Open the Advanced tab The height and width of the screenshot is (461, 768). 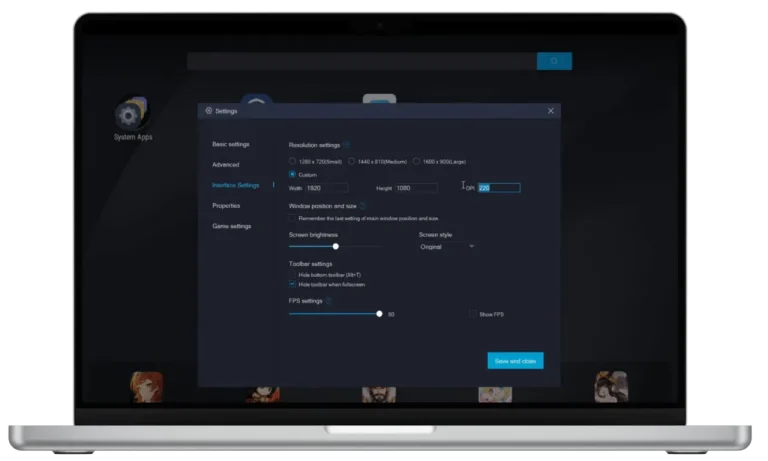[226, 165]
